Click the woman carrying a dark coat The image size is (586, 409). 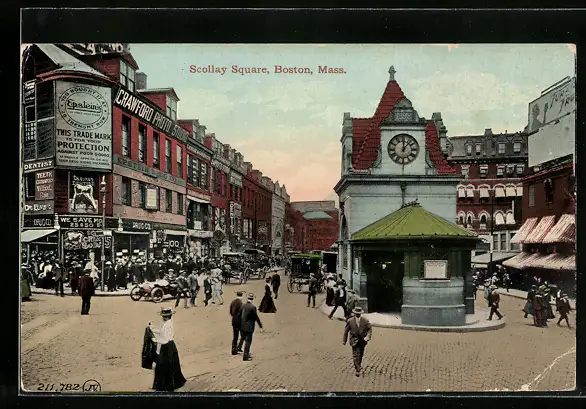click(164, 349)
